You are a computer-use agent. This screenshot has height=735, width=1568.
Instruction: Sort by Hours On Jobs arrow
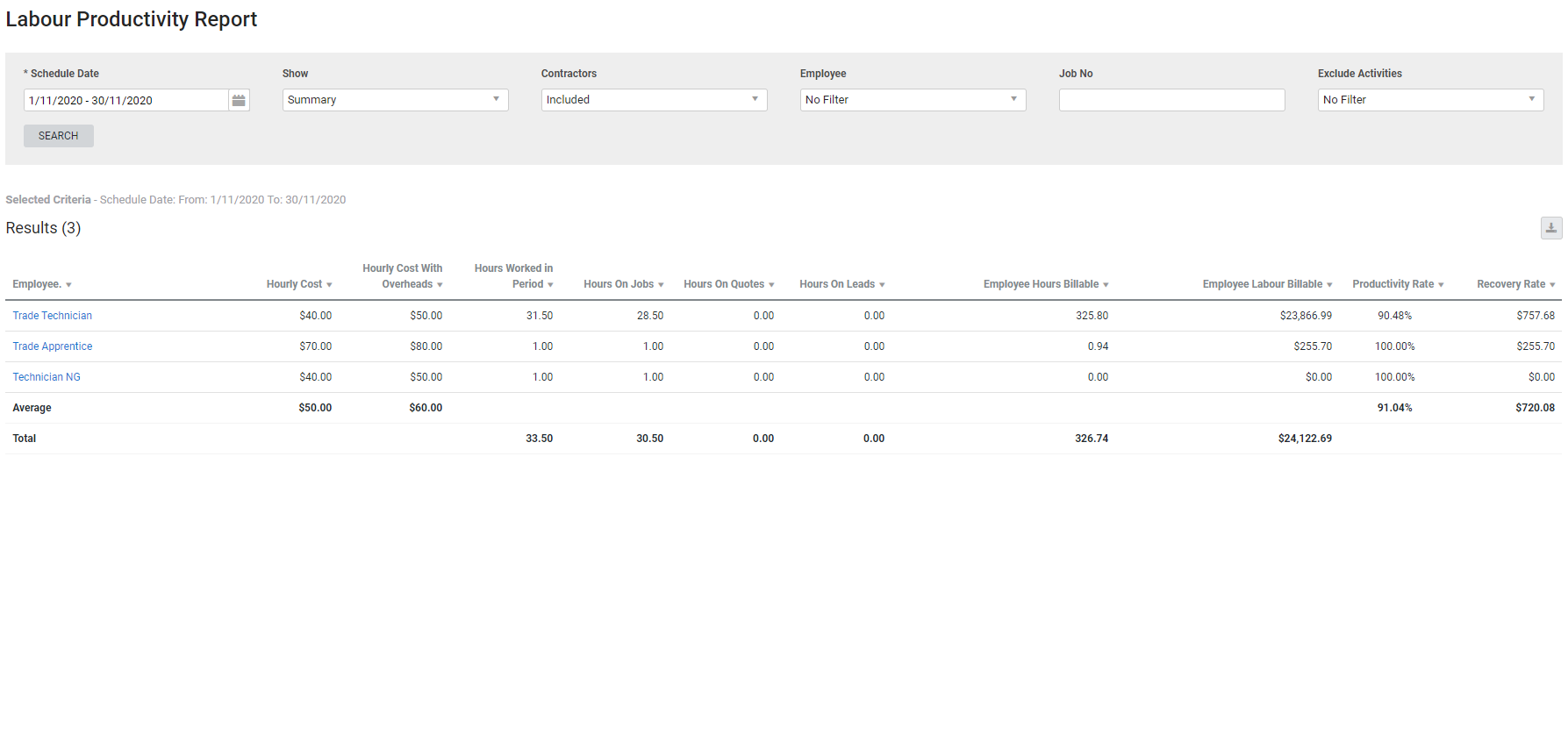[661, 285]
